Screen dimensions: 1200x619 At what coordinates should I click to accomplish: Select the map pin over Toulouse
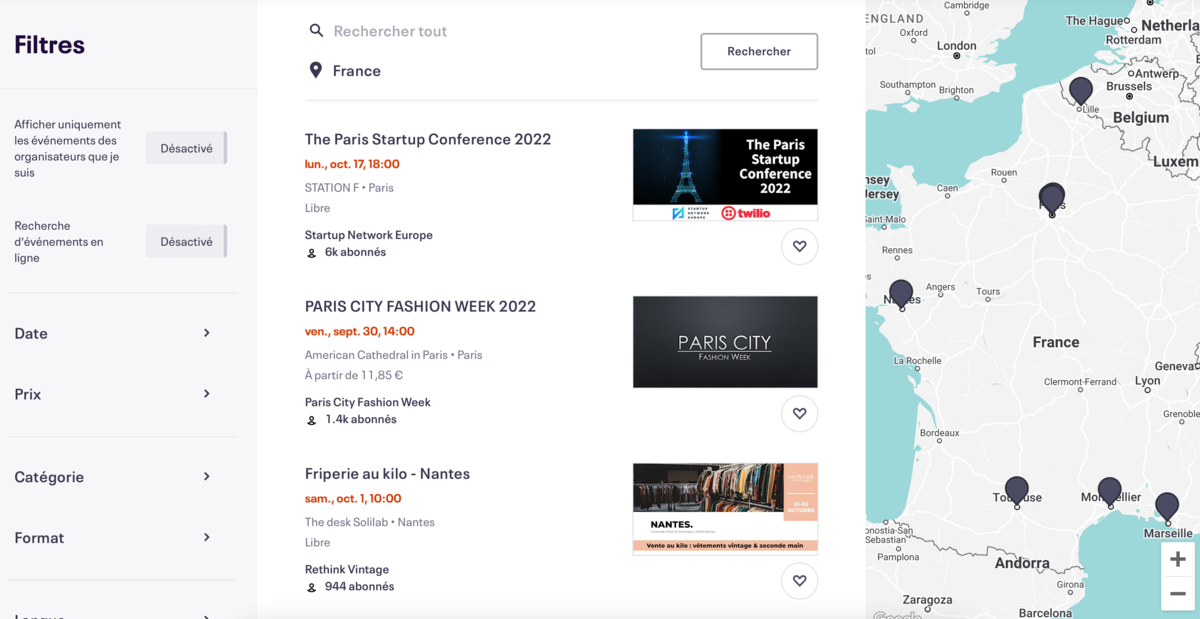1017,491
